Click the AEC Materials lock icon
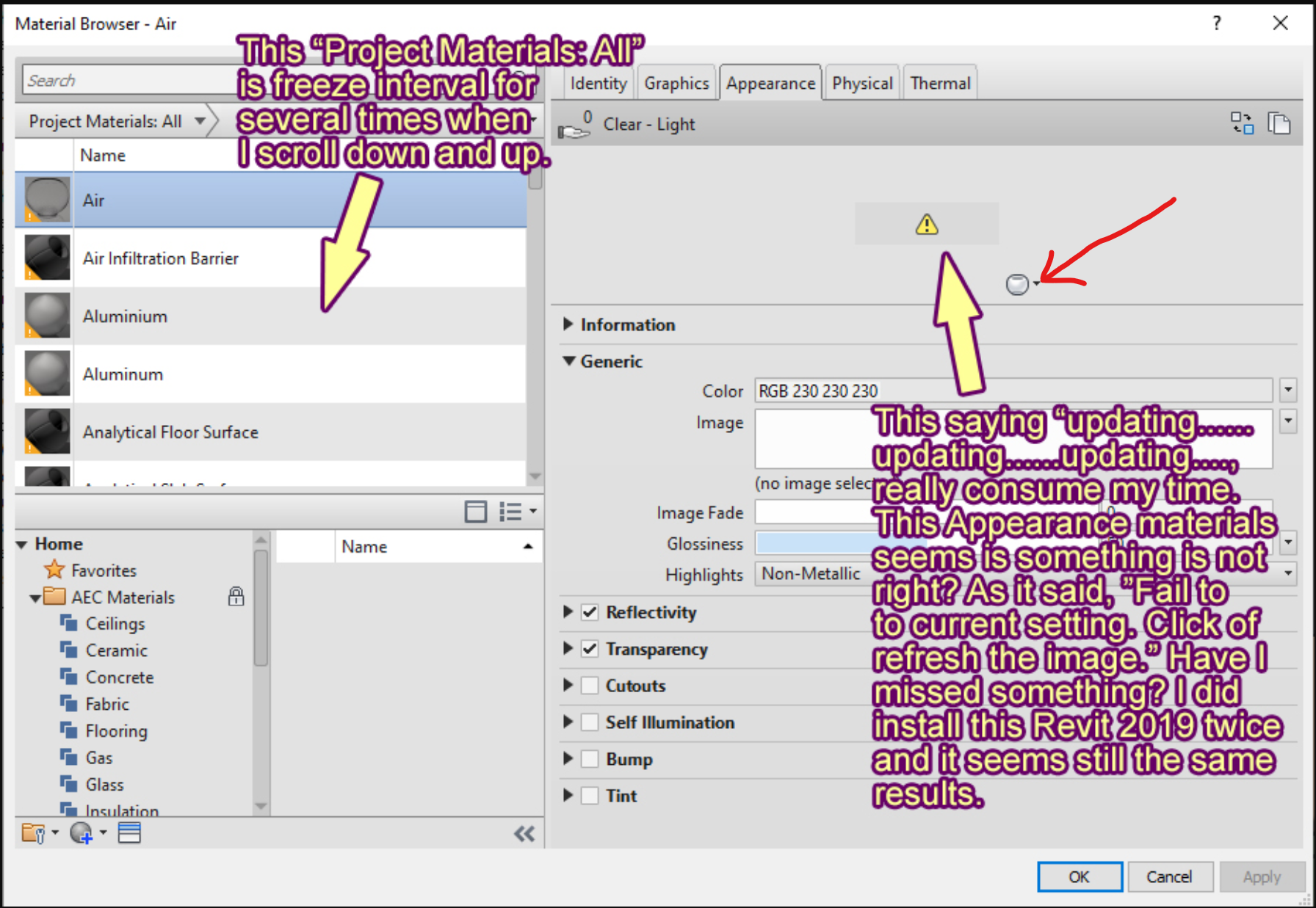Screen dimensions: 1316x908 [236, 596]
